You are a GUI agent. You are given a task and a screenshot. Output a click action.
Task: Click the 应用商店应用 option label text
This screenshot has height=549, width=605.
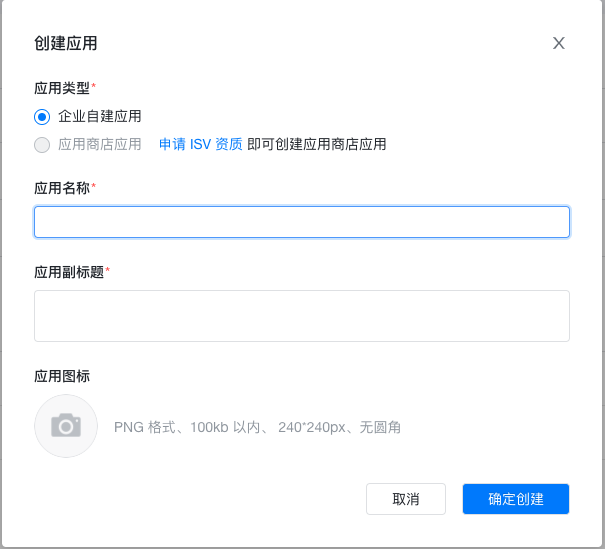click(x=100, y=144)
